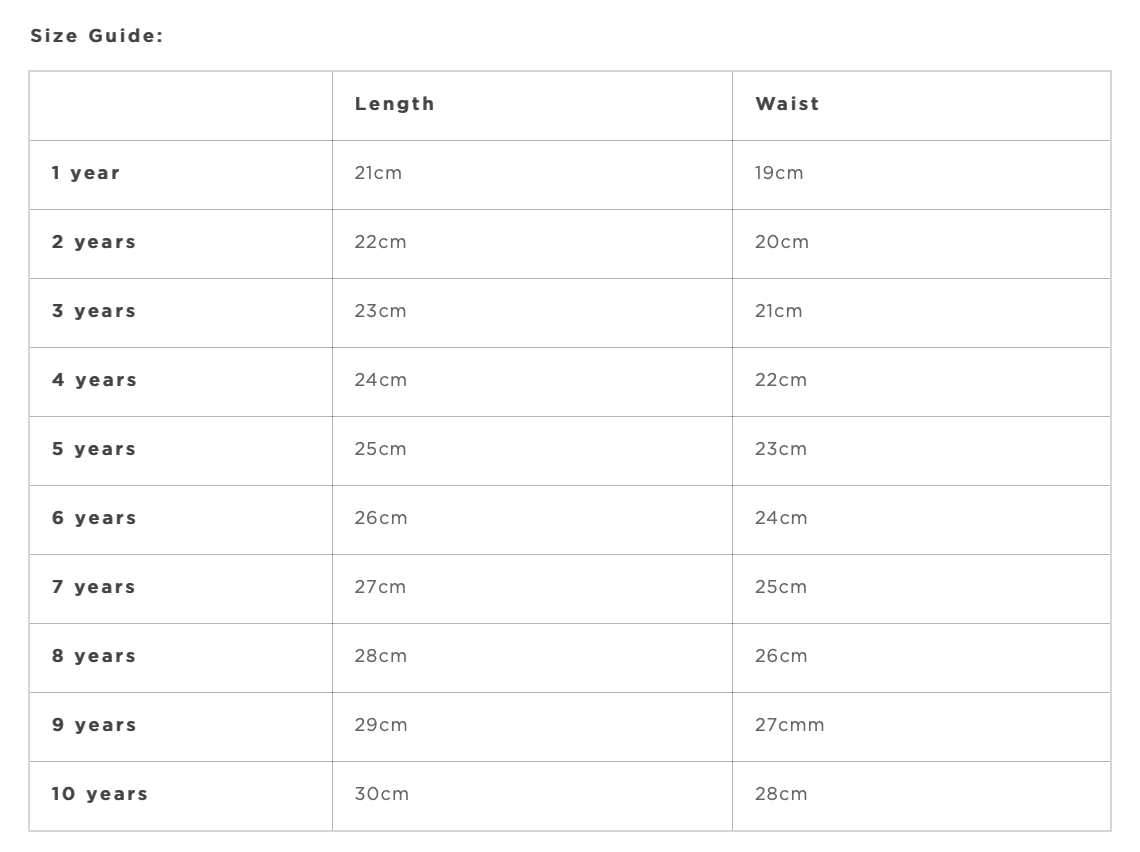Click the 10 years row label

click(x=100, y=794)
